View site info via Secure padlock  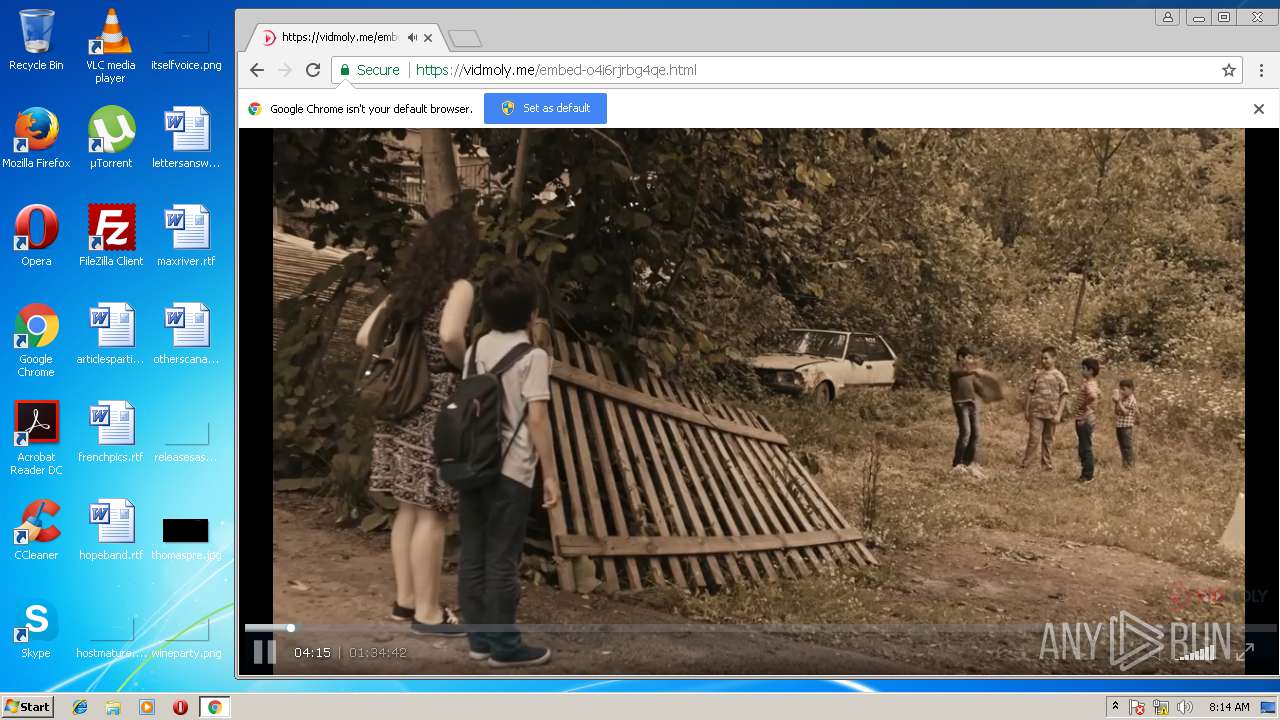click(370, 70)
